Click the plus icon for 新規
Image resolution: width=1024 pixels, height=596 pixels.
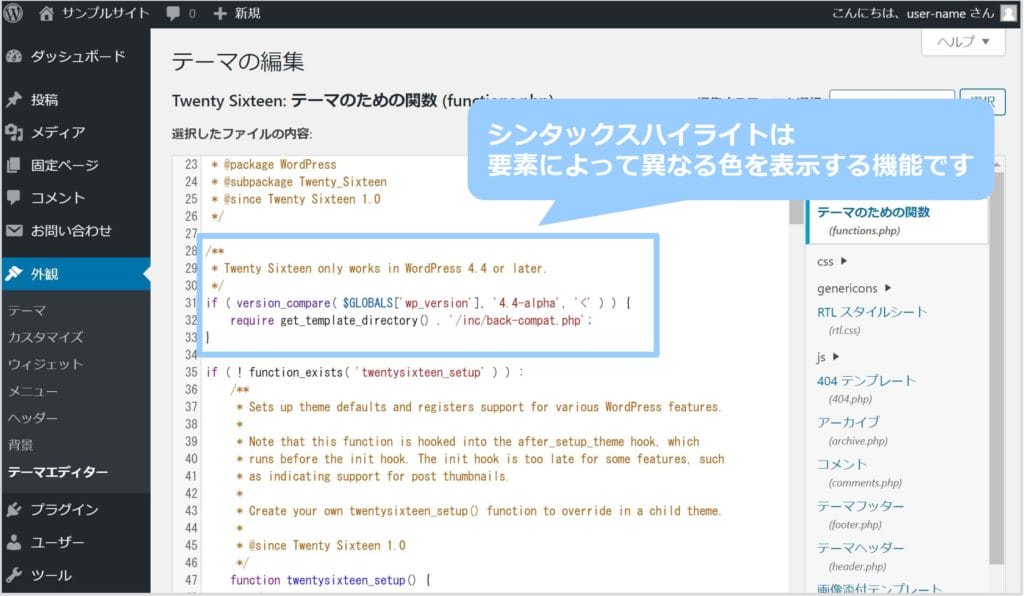coord(220,13)
